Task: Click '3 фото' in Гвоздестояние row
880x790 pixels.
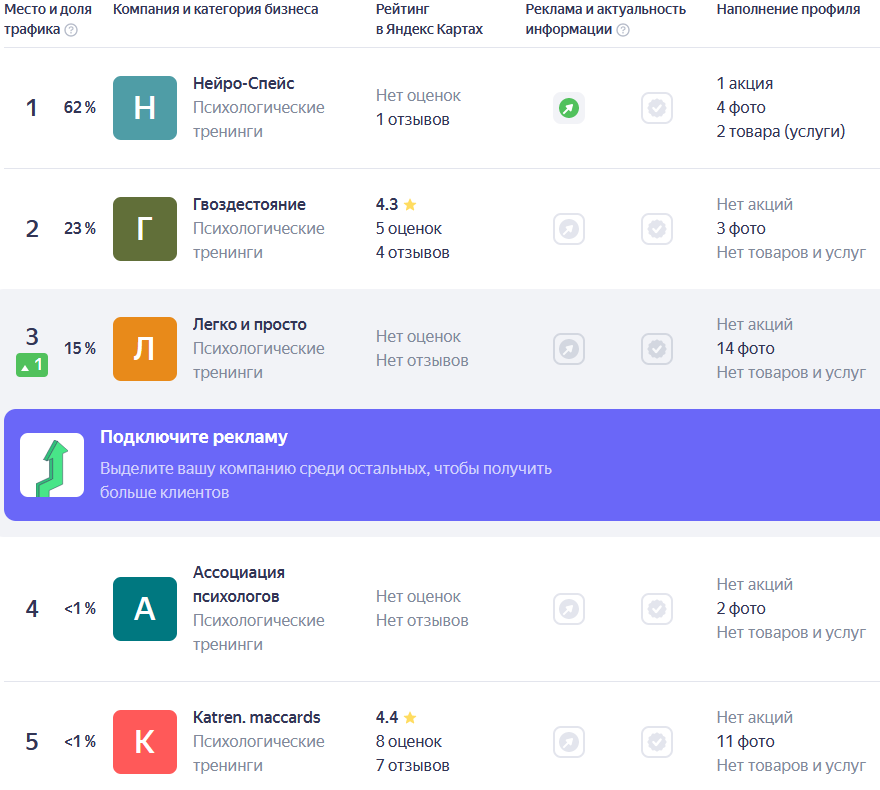Action: [x=741, y=229]
